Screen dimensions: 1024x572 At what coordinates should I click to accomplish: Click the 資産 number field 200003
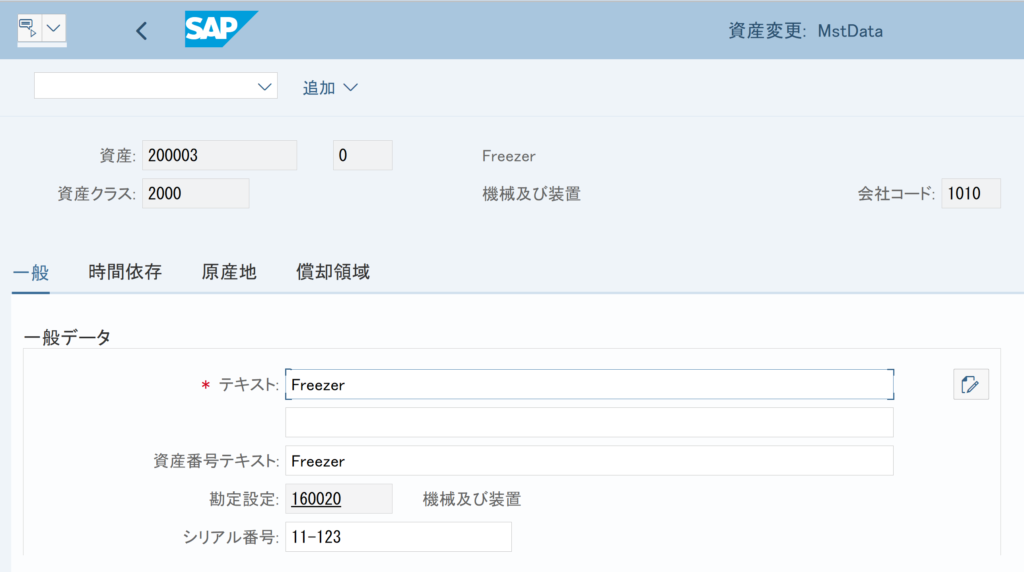click(220, 155)
